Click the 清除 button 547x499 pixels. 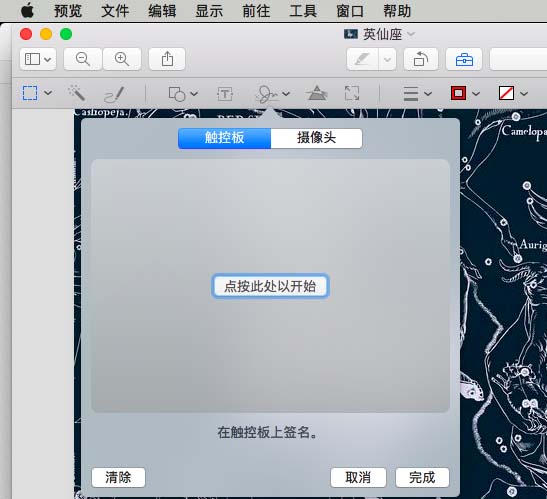[x=118, y=477]
